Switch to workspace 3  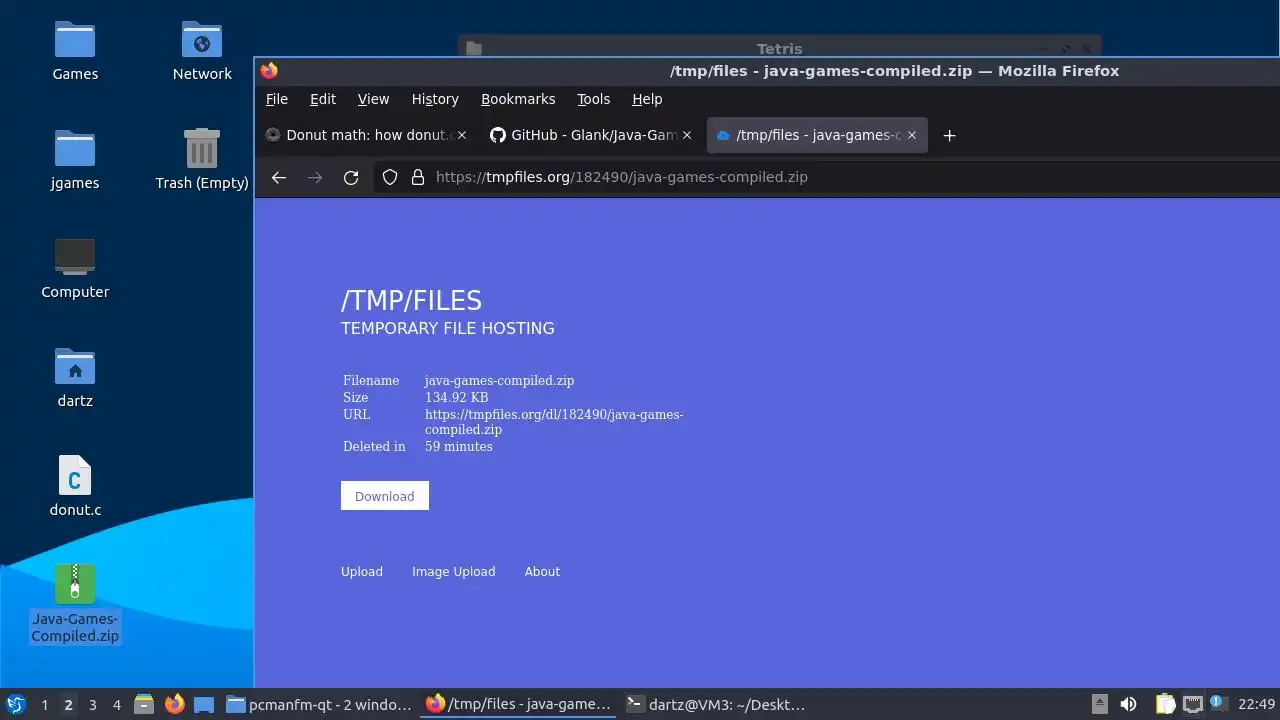point(92,704)
